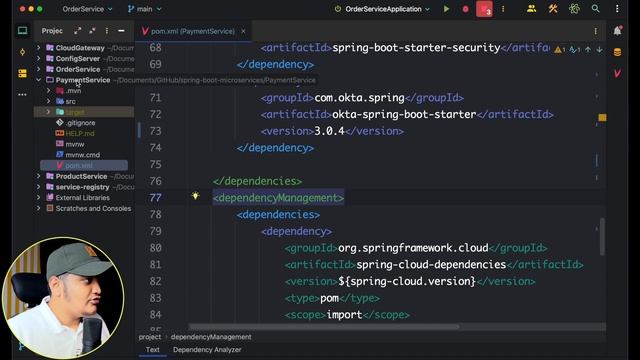Click com.okta.spring groupId on line 71

click(x=359, y=98)
